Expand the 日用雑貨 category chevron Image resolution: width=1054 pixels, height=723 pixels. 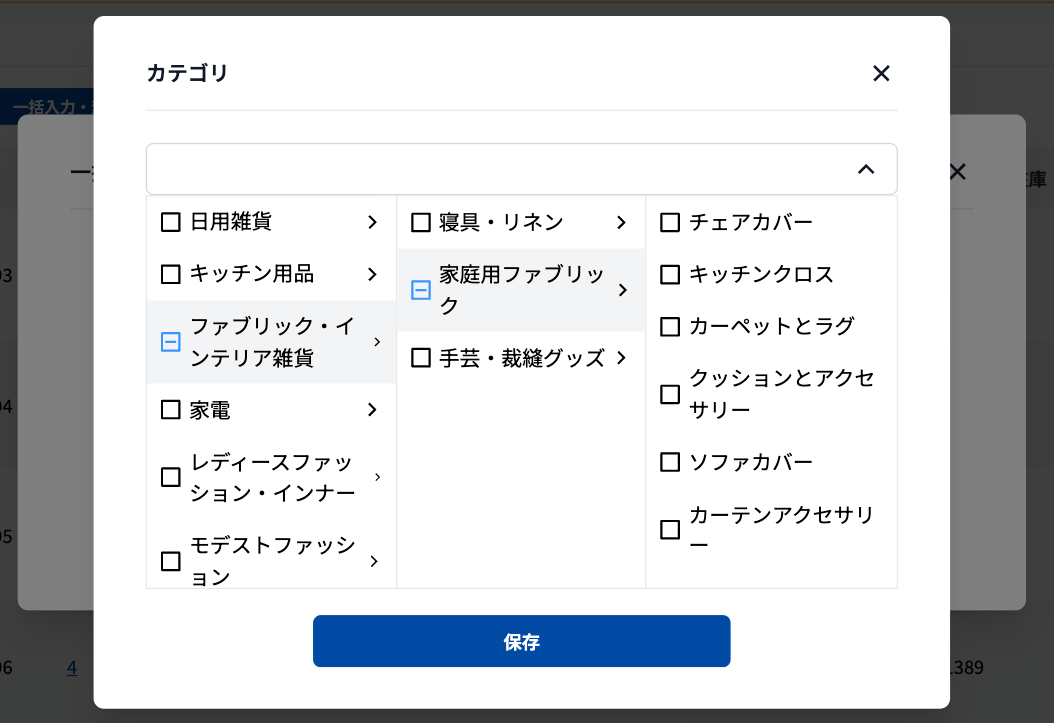tap(372, 222)
